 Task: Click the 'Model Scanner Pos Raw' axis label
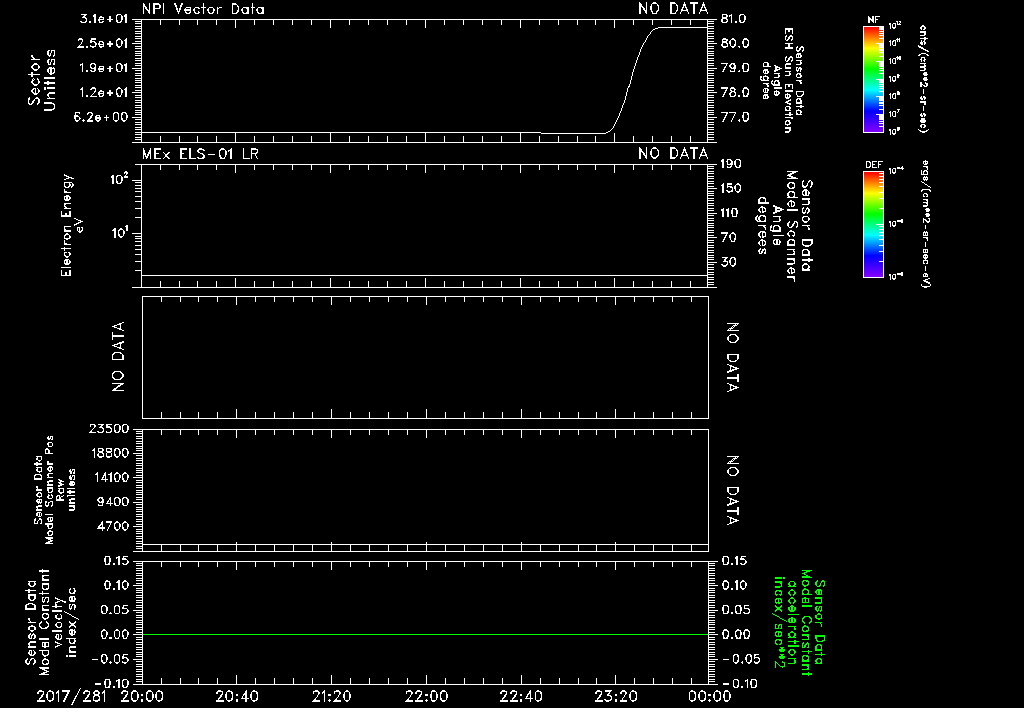(56, 490)
